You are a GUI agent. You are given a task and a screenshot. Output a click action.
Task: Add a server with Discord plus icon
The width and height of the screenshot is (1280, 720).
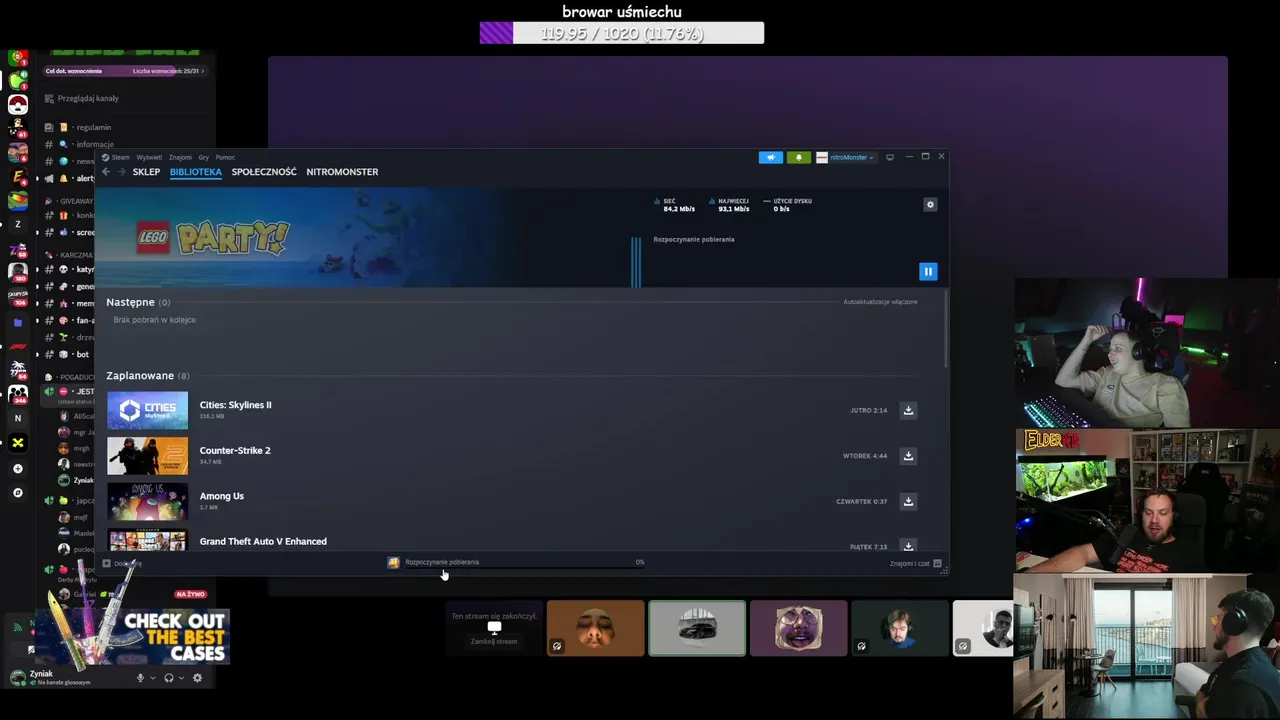(x=17, y=468)
